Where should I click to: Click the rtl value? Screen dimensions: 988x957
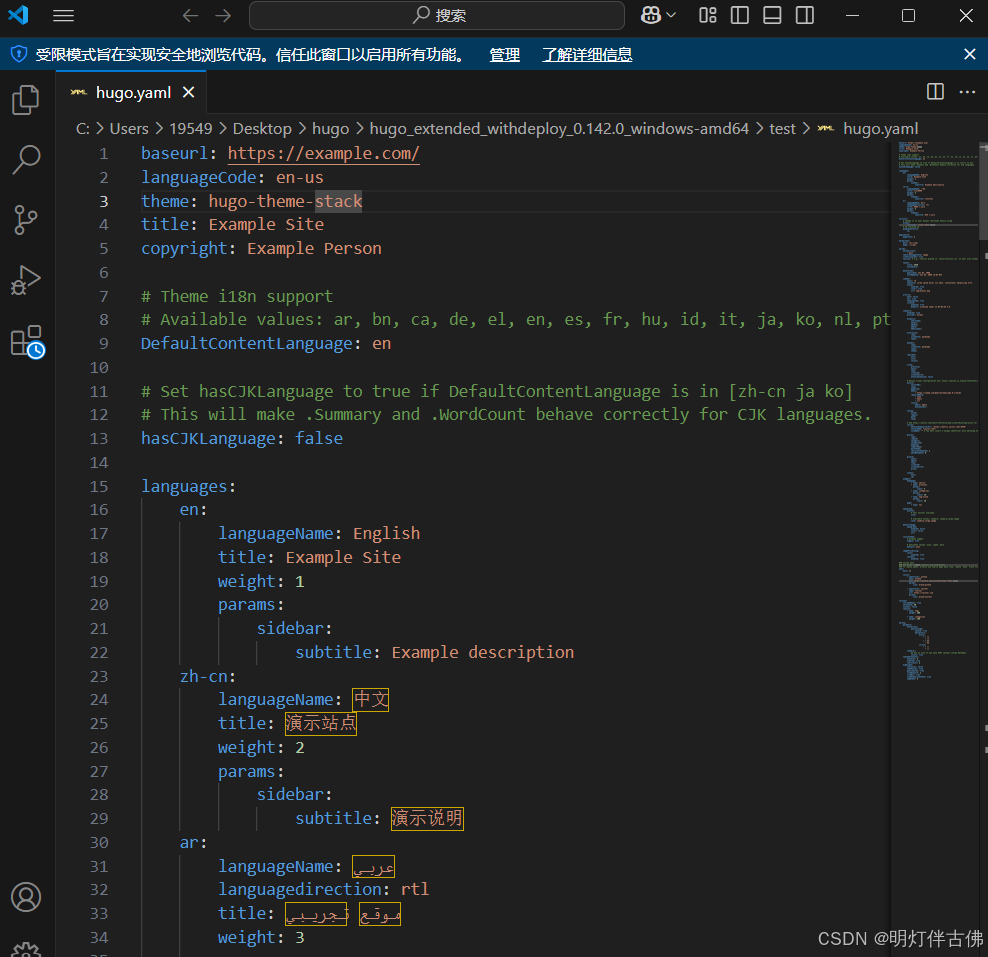pos(415,890)
